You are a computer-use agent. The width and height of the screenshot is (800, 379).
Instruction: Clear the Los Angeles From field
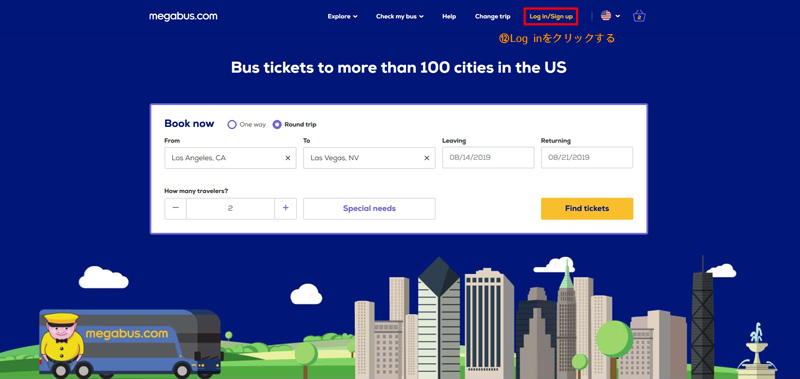[x=288, y=158]
